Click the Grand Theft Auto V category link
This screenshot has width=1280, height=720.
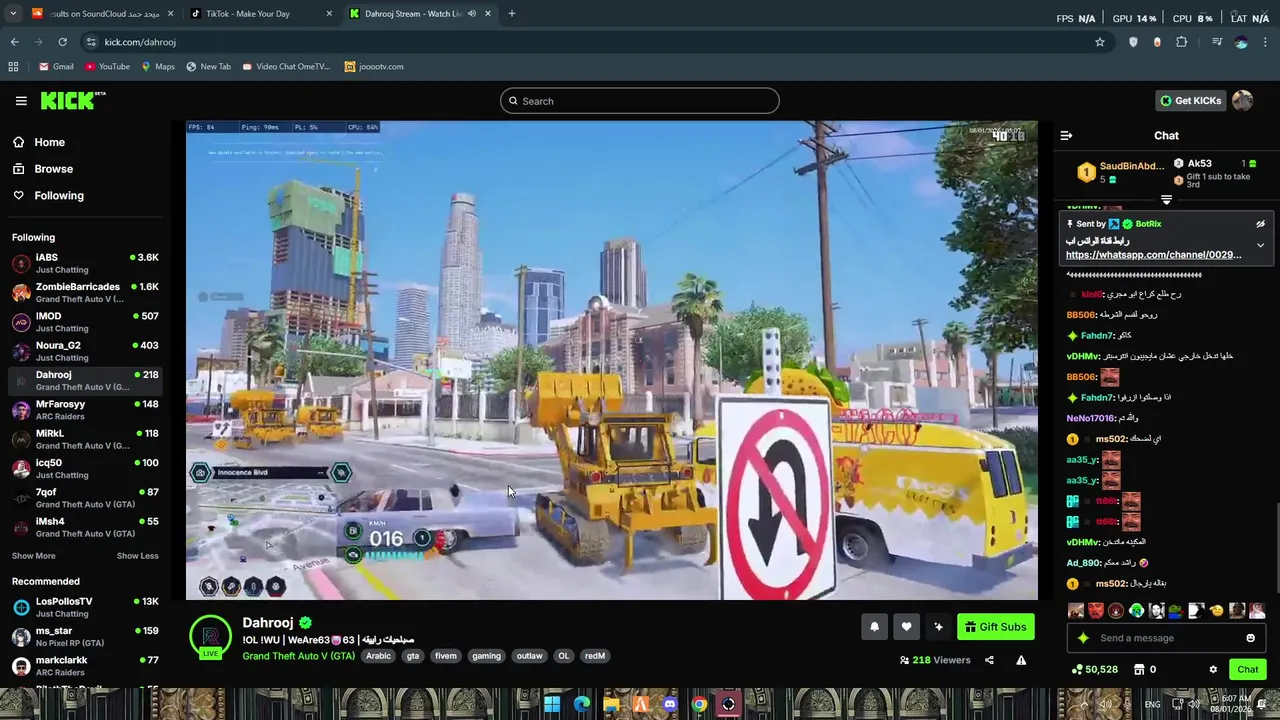click(x=298, y=656)
